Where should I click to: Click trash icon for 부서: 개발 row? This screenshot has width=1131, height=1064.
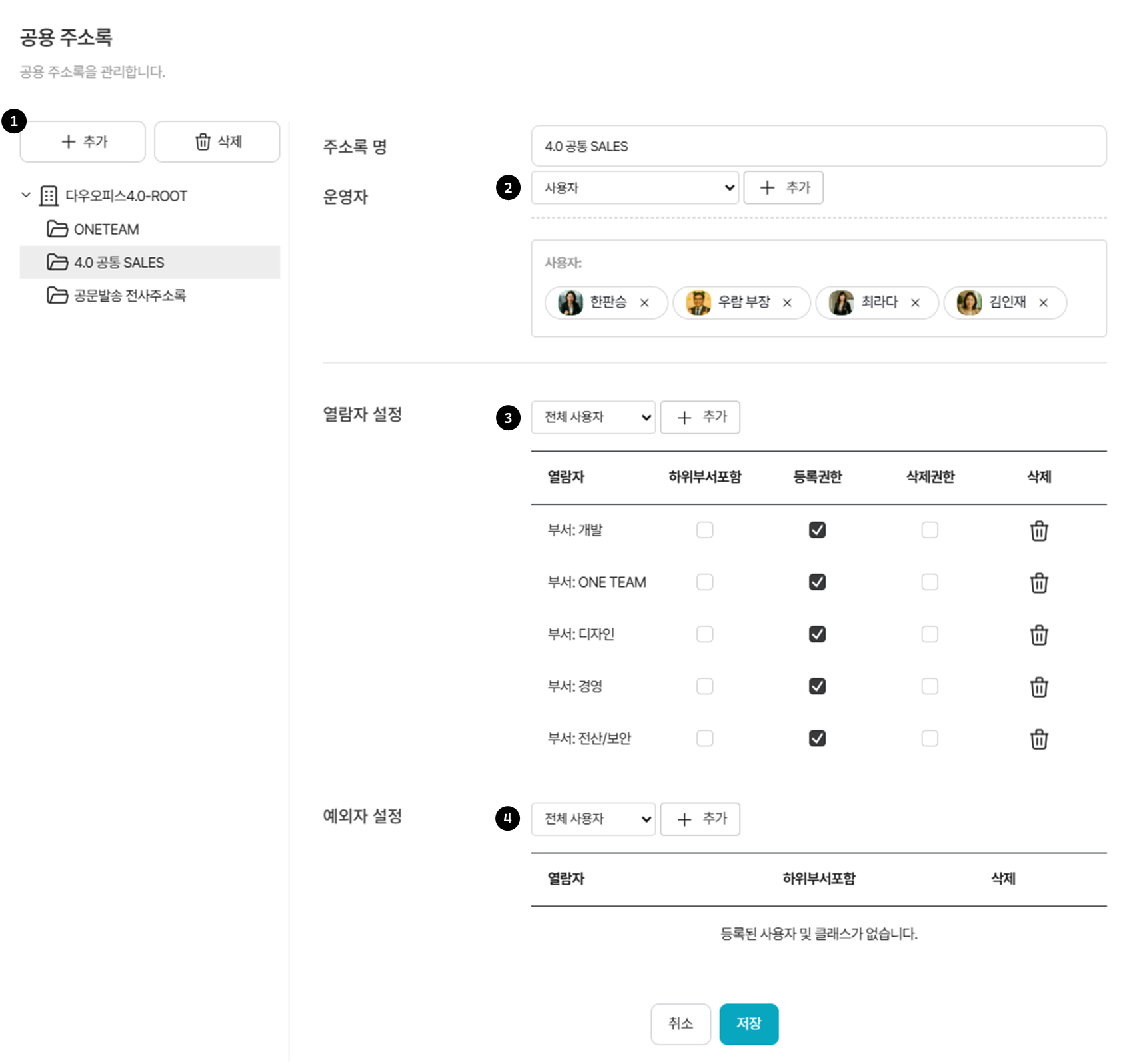1038,531
